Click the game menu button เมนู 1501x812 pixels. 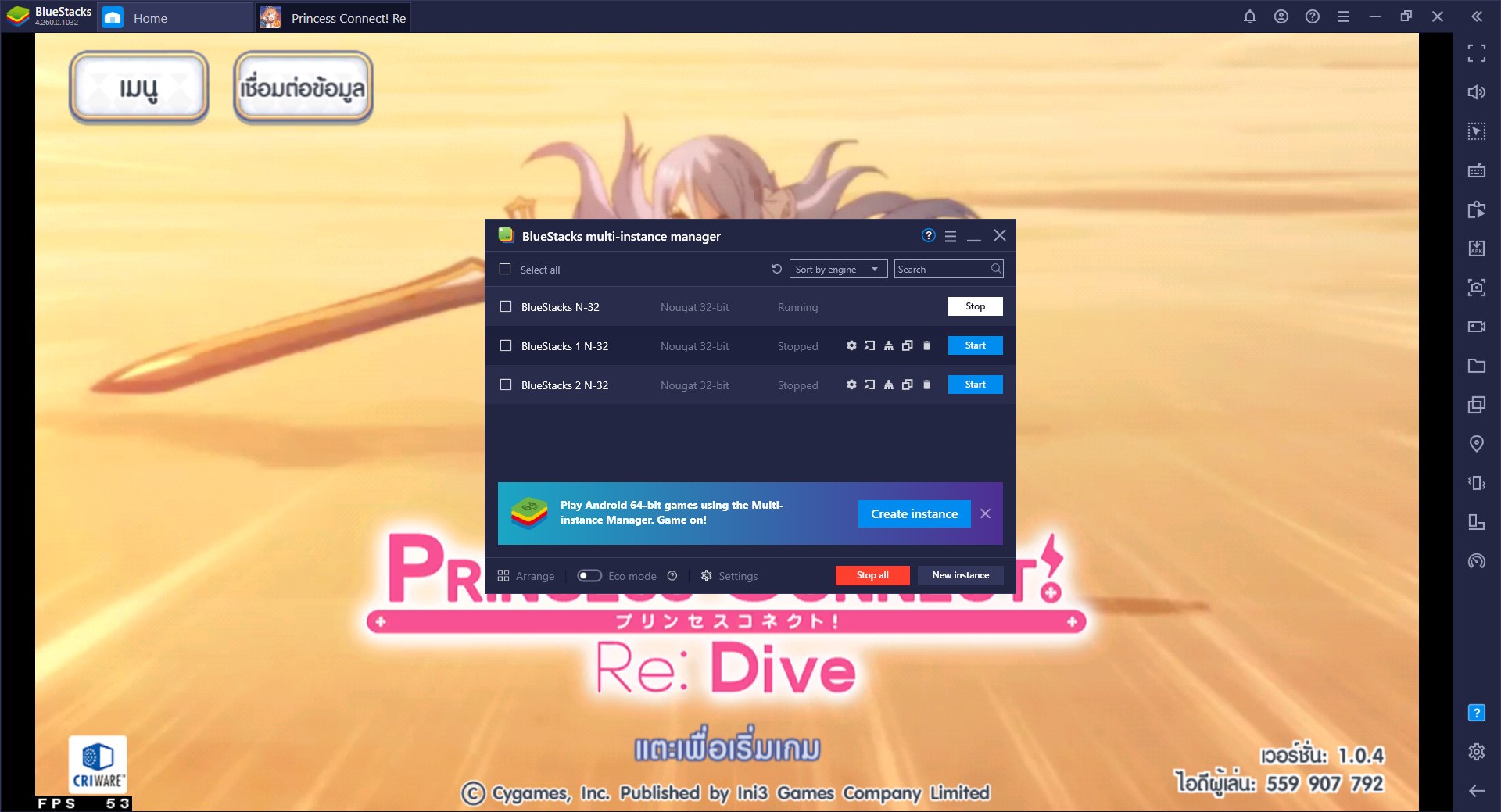[139, 88]
